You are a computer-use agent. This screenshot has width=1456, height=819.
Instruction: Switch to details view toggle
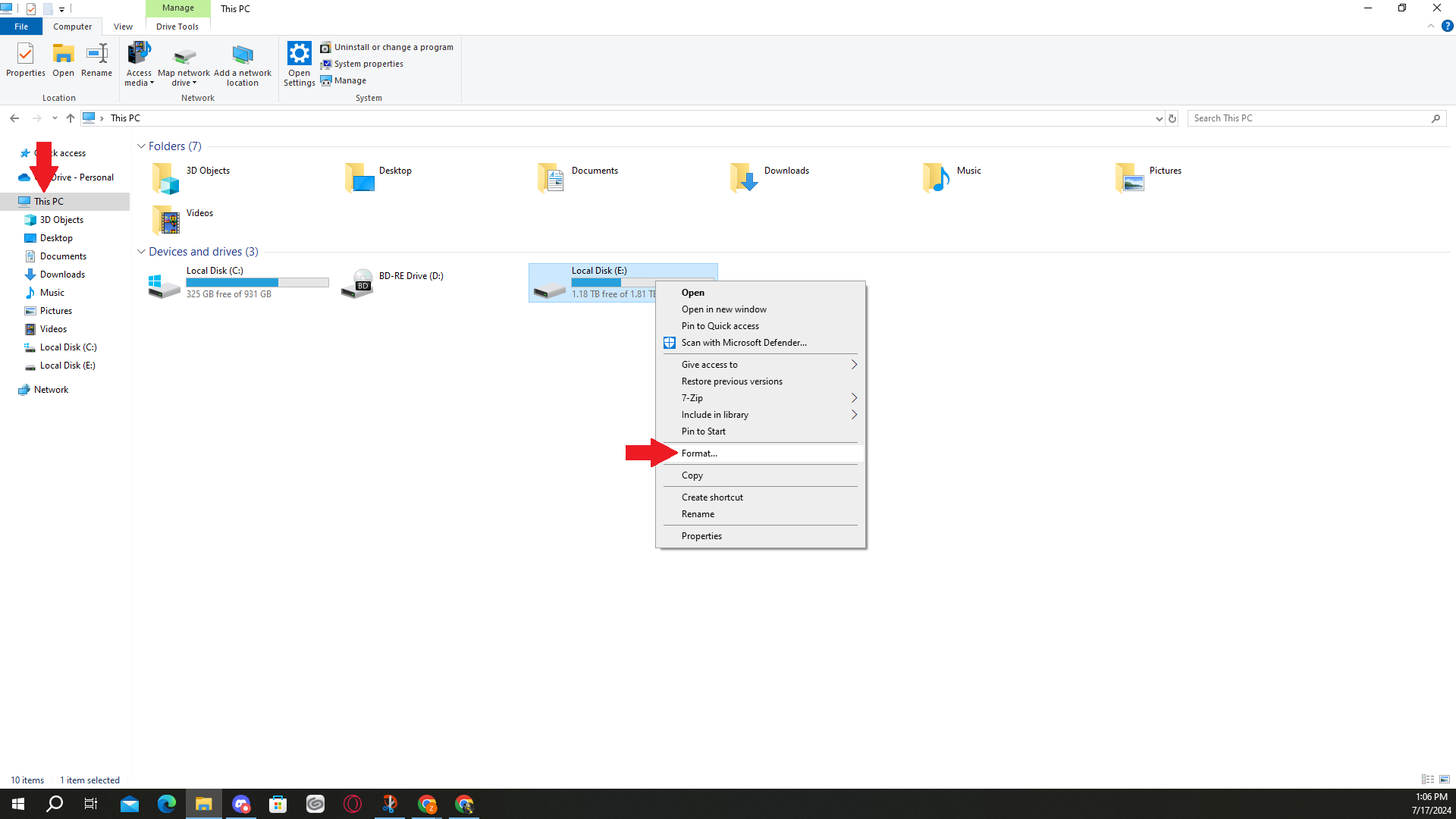click(1428, 780)
